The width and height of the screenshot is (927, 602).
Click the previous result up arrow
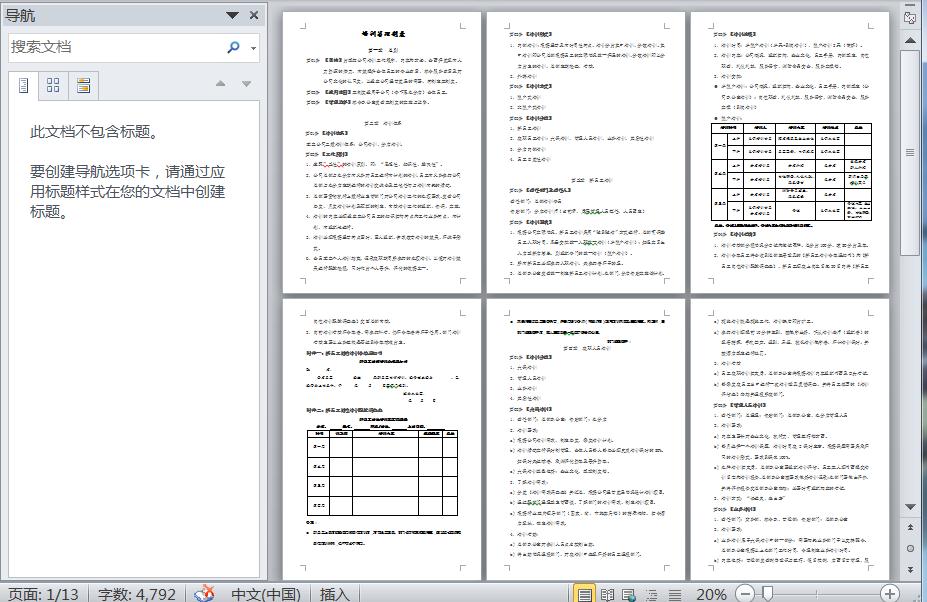(x=221, y=84)
